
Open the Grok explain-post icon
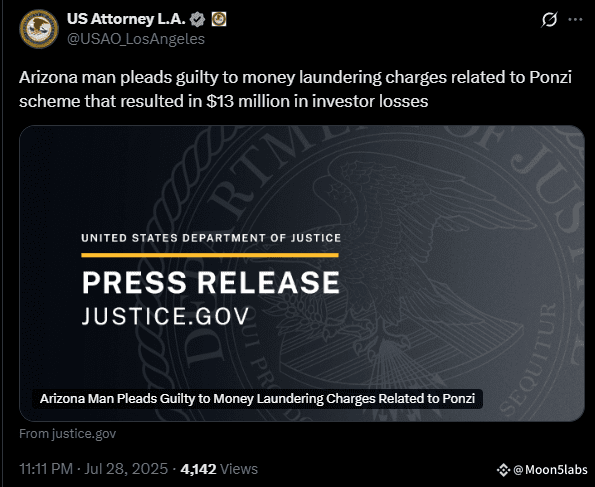[x=549, y=19]
